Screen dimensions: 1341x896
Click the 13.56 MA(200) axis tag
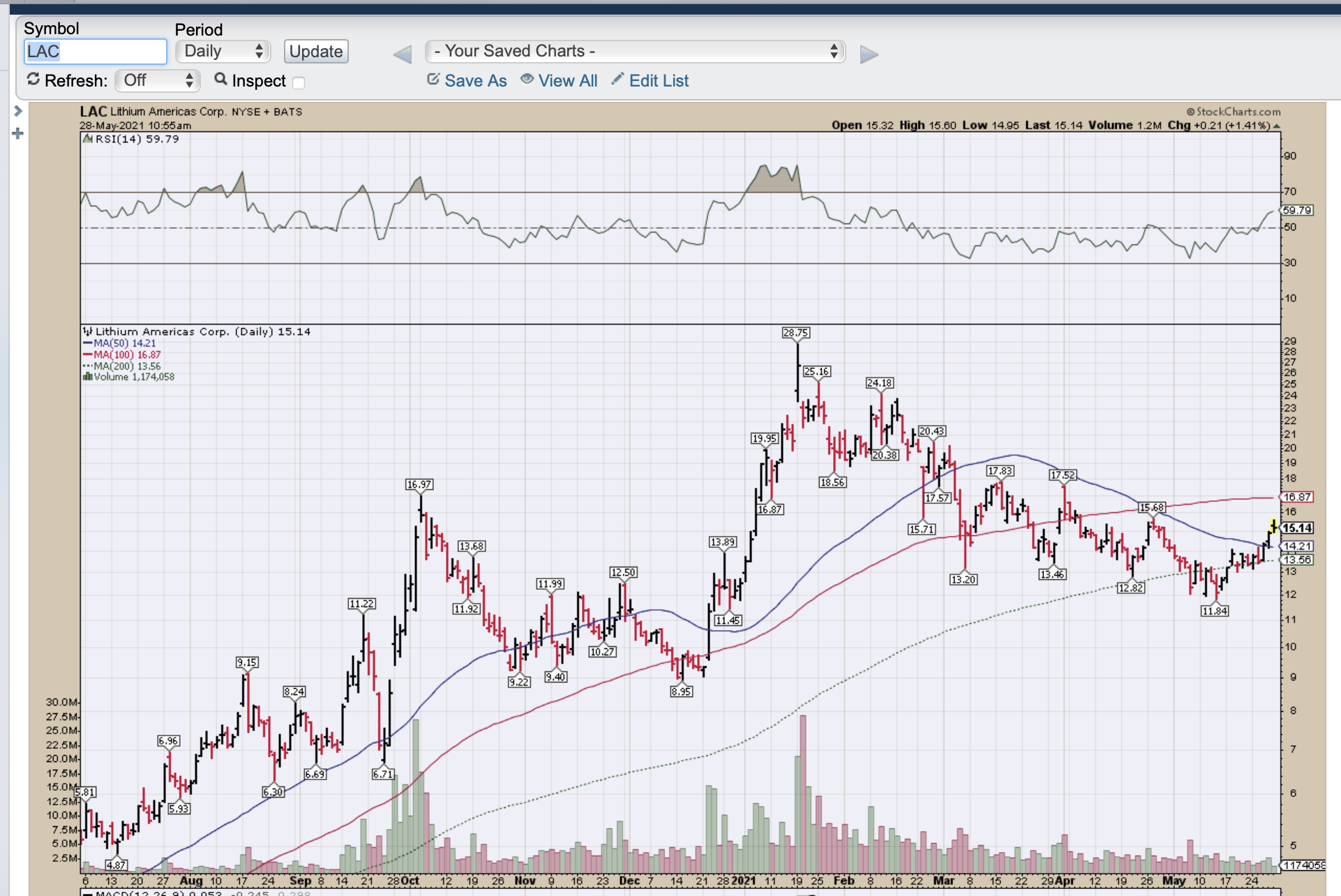coord(1298,560)
